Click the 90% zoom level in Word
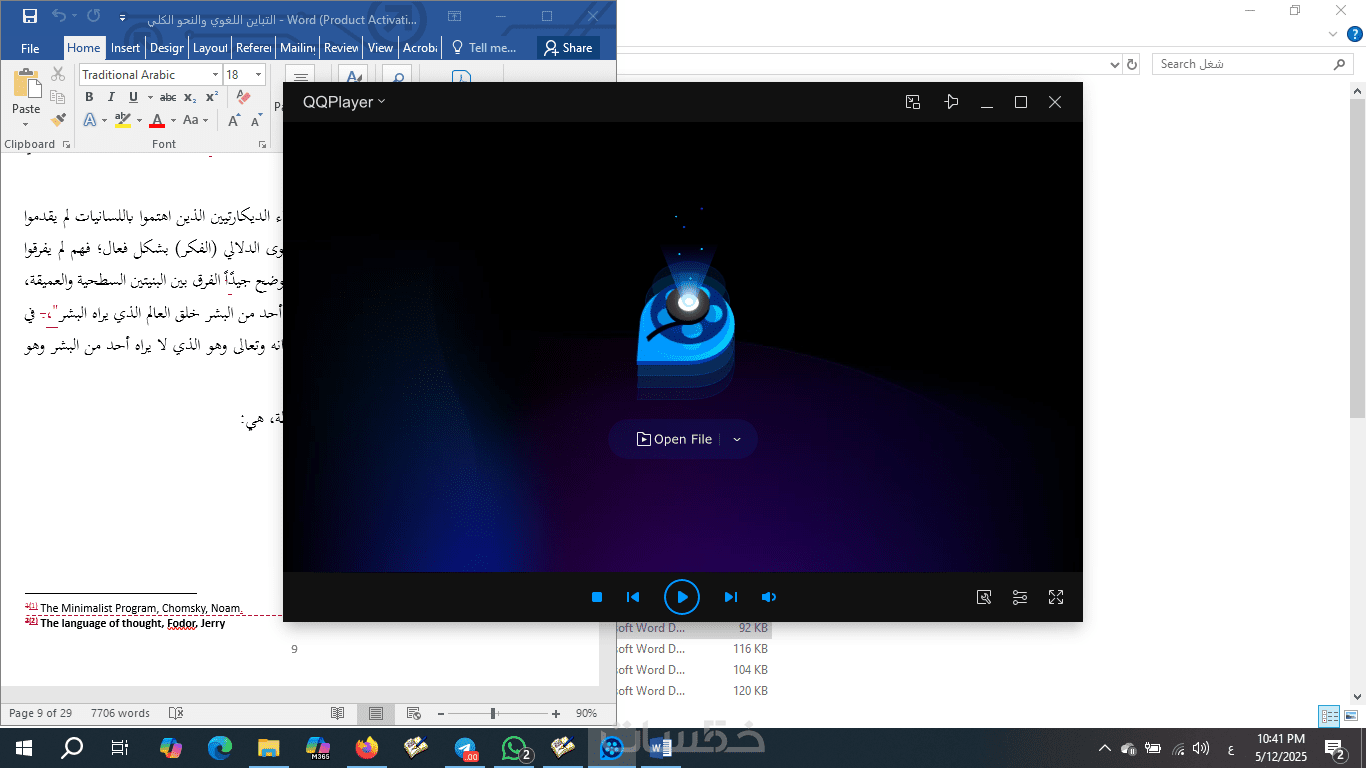1366x768 pixels. tap(587, 713)
